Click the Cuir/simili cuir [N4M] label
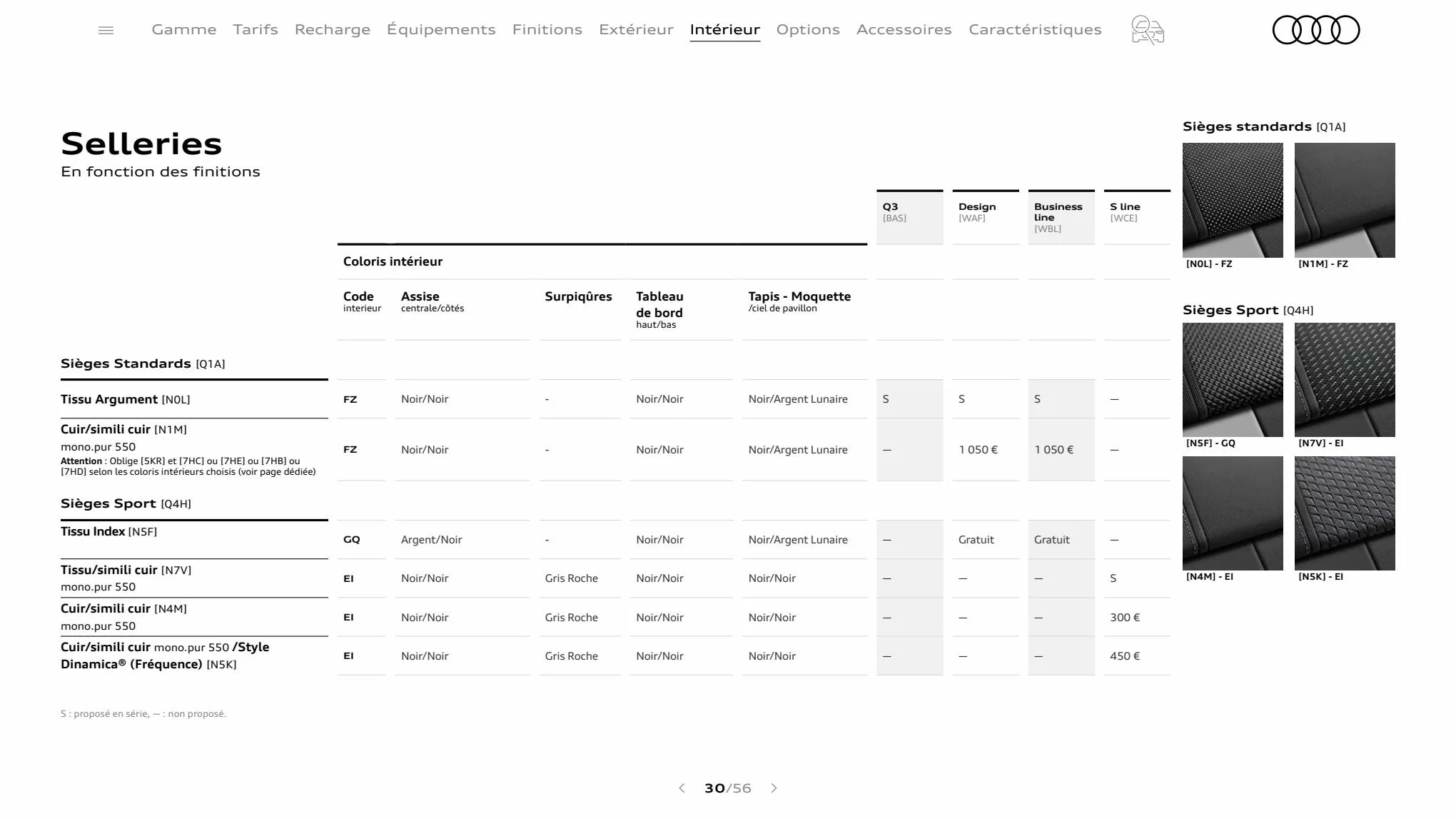 coord(123,608)
